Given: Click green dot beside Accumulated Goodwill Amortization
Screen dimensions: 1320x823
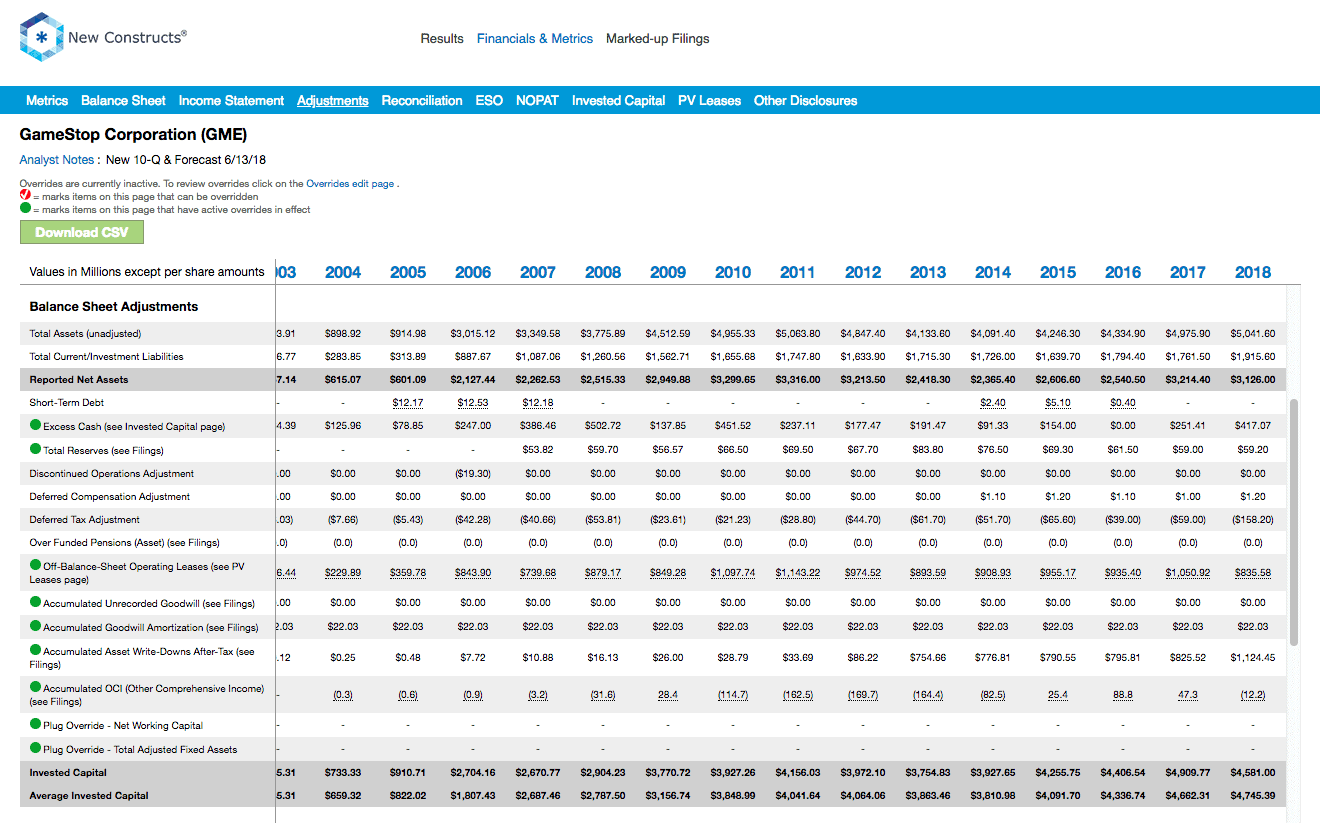Looking at the screenshot, I should [36, 626].
